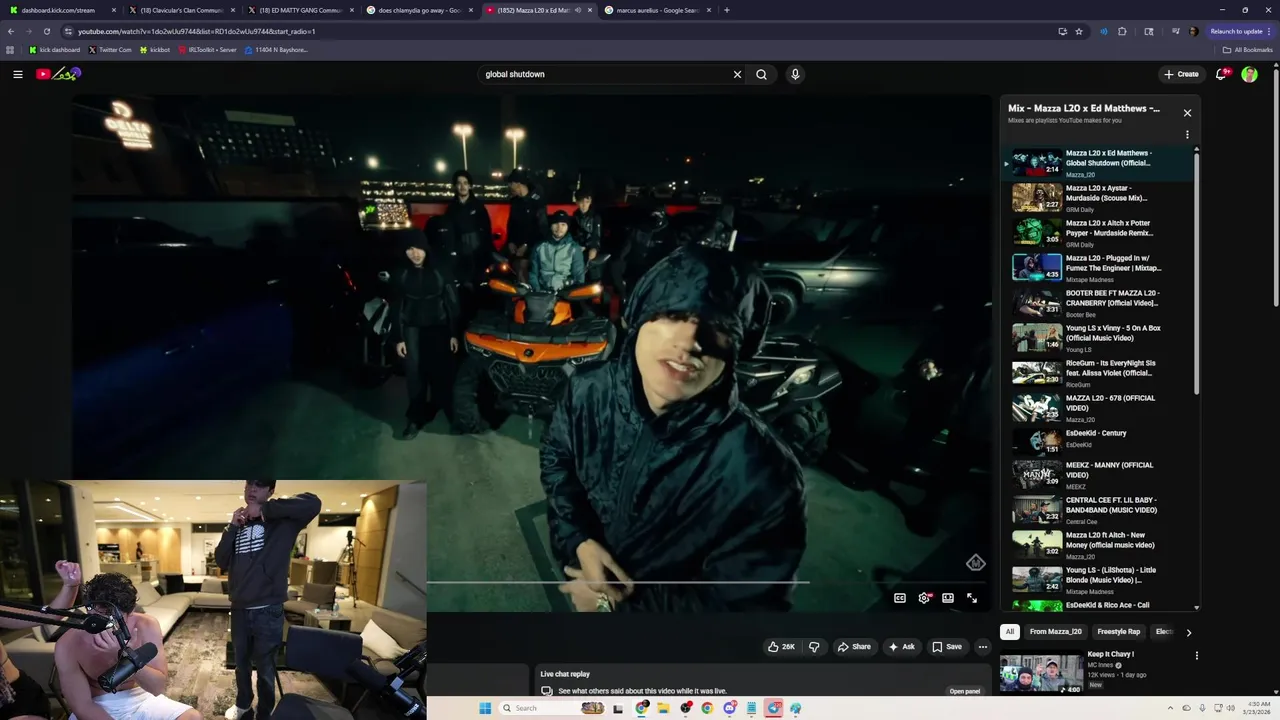Select From Mazza_l20 filter chip
1280x720 pixels.
click(1055, 632)
